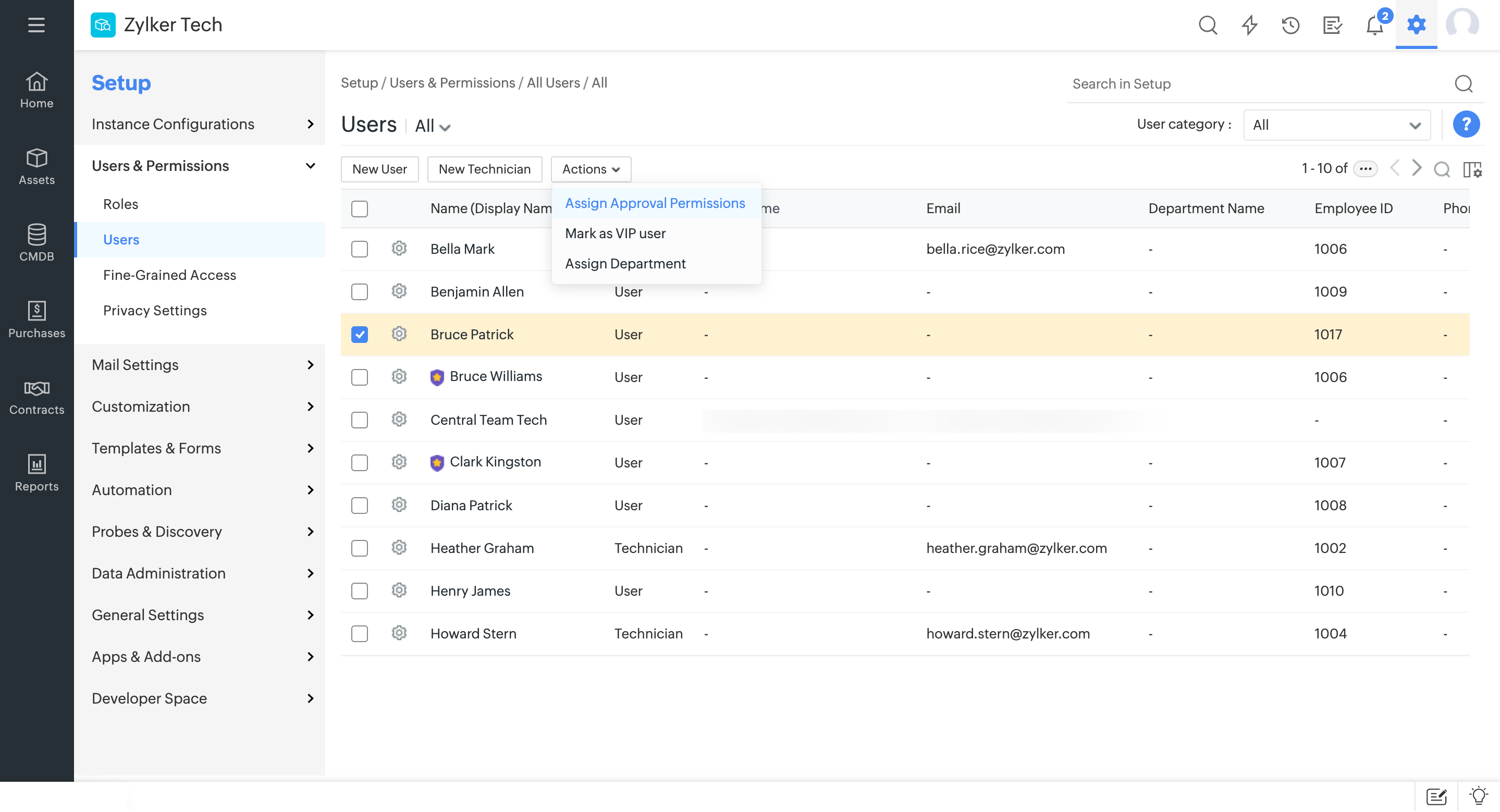Tick the select-all header checkbox
The image size is (1500, 812).
point(360,209)
